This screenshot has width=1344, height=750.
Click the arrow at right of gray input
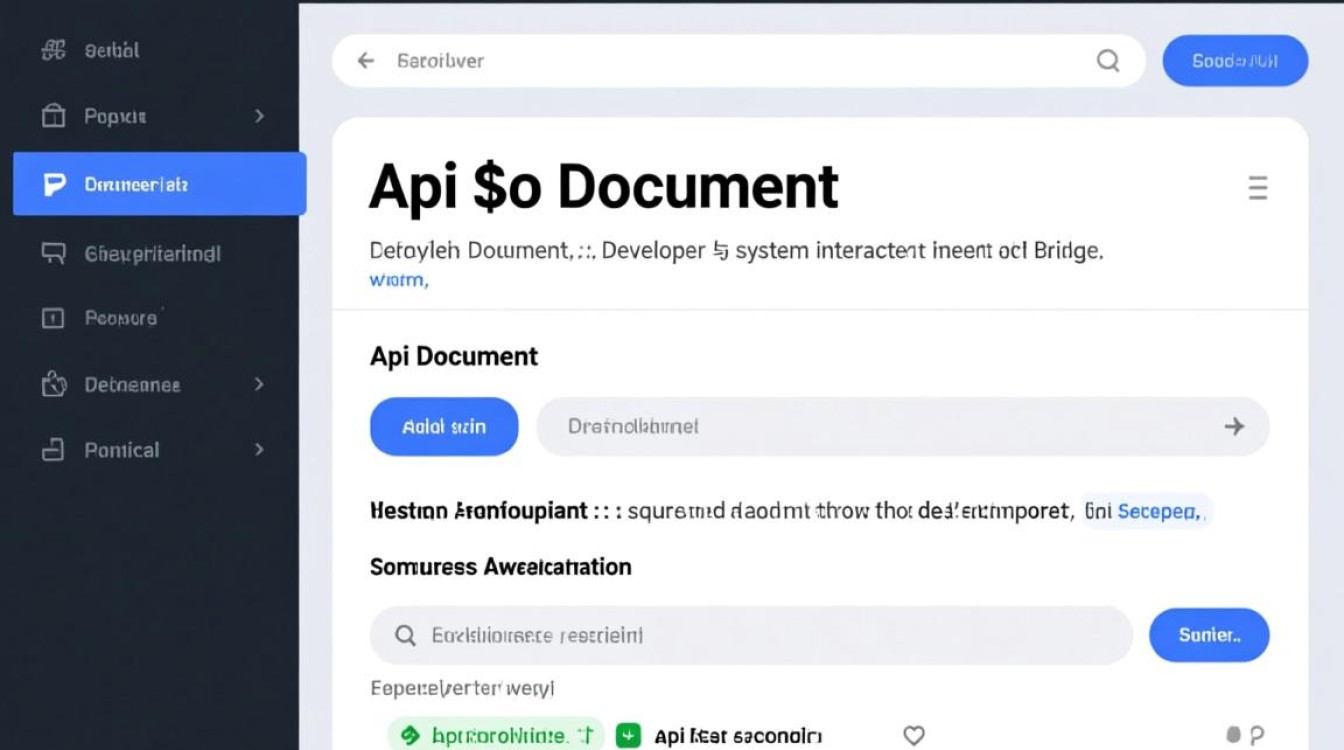tap(1234, 427)
